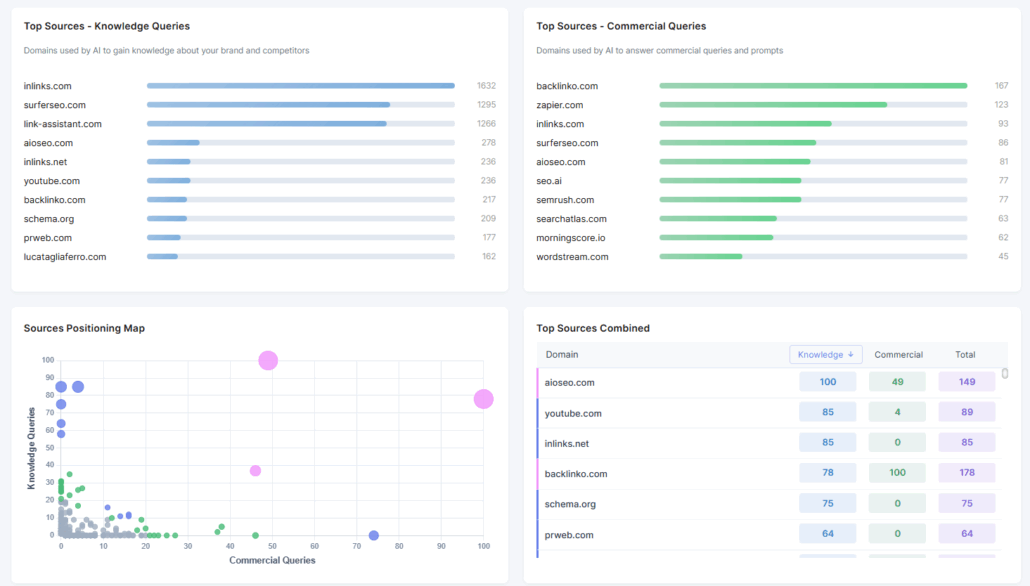
Task: Select link-assistant.com in Knowledge Queries list
Action: [x=62, y=124]
